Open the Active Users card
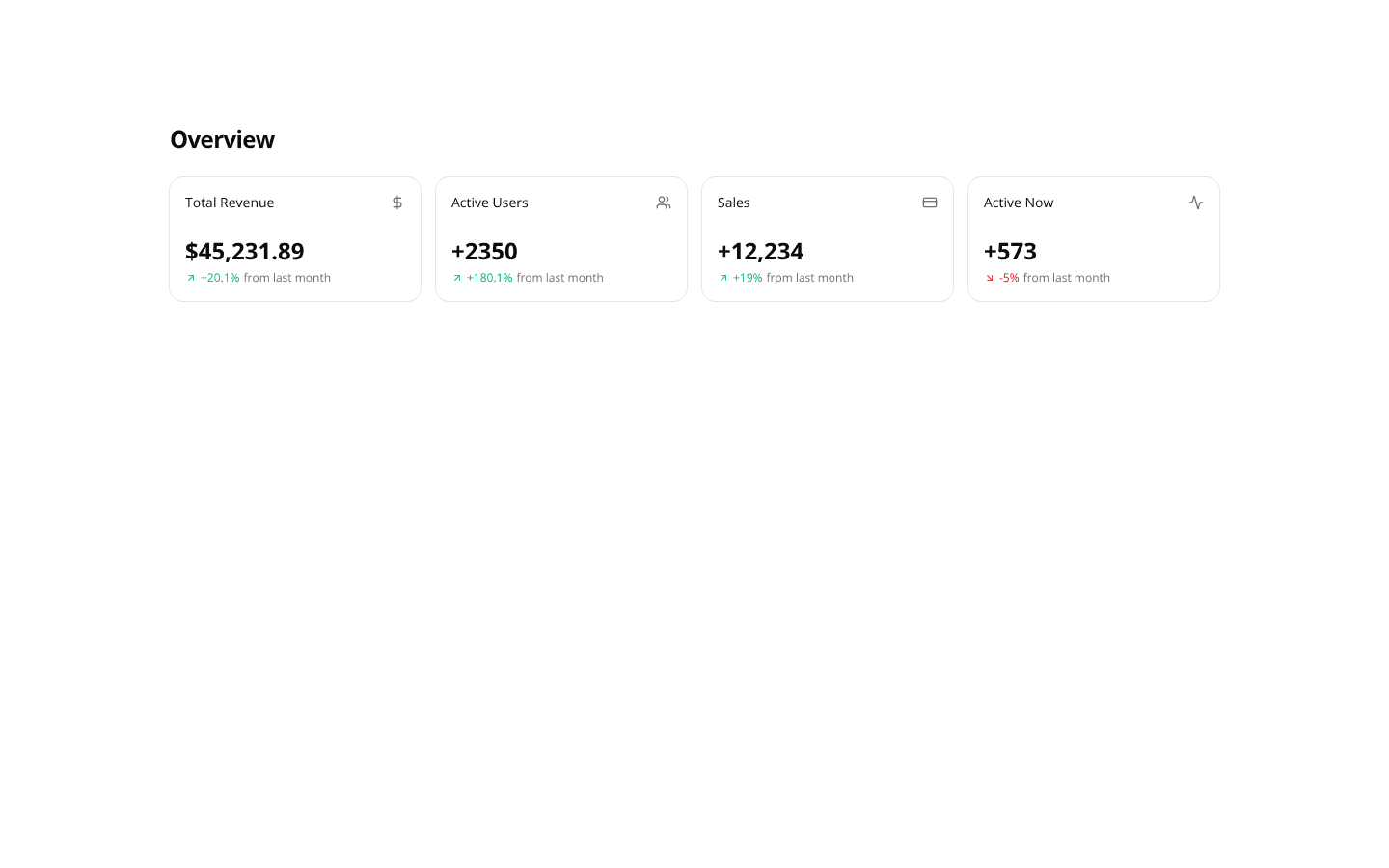1389x868 pixels. pos(560,239)
